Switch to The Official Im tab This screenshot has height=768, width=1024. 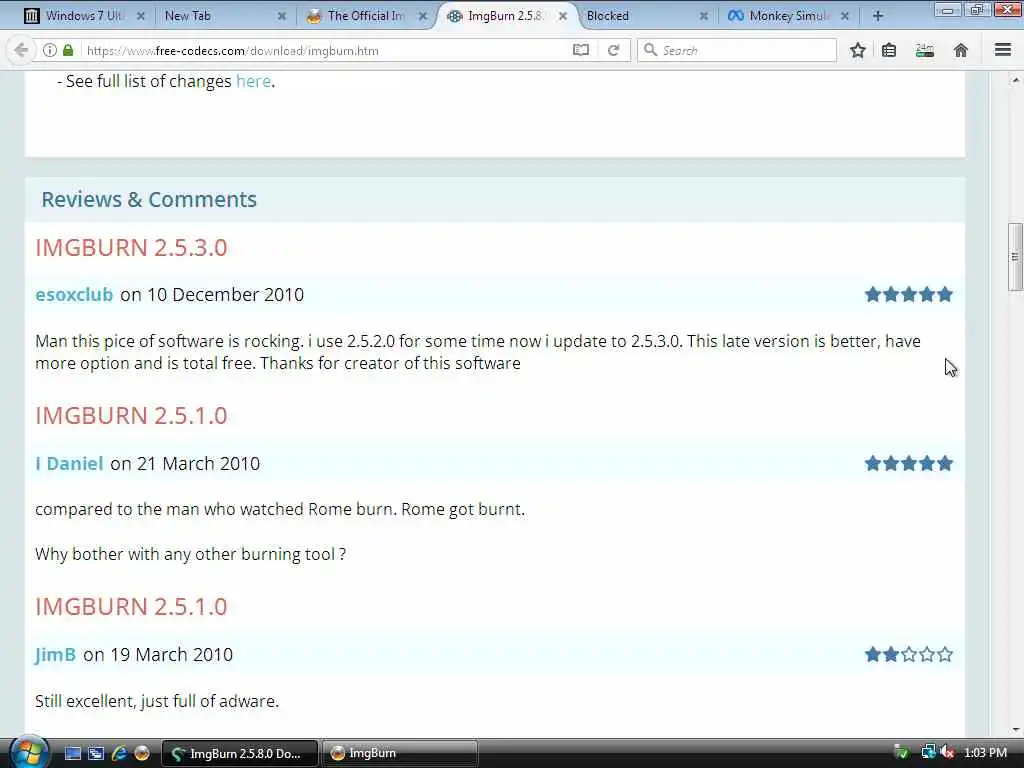coord(366,16)
